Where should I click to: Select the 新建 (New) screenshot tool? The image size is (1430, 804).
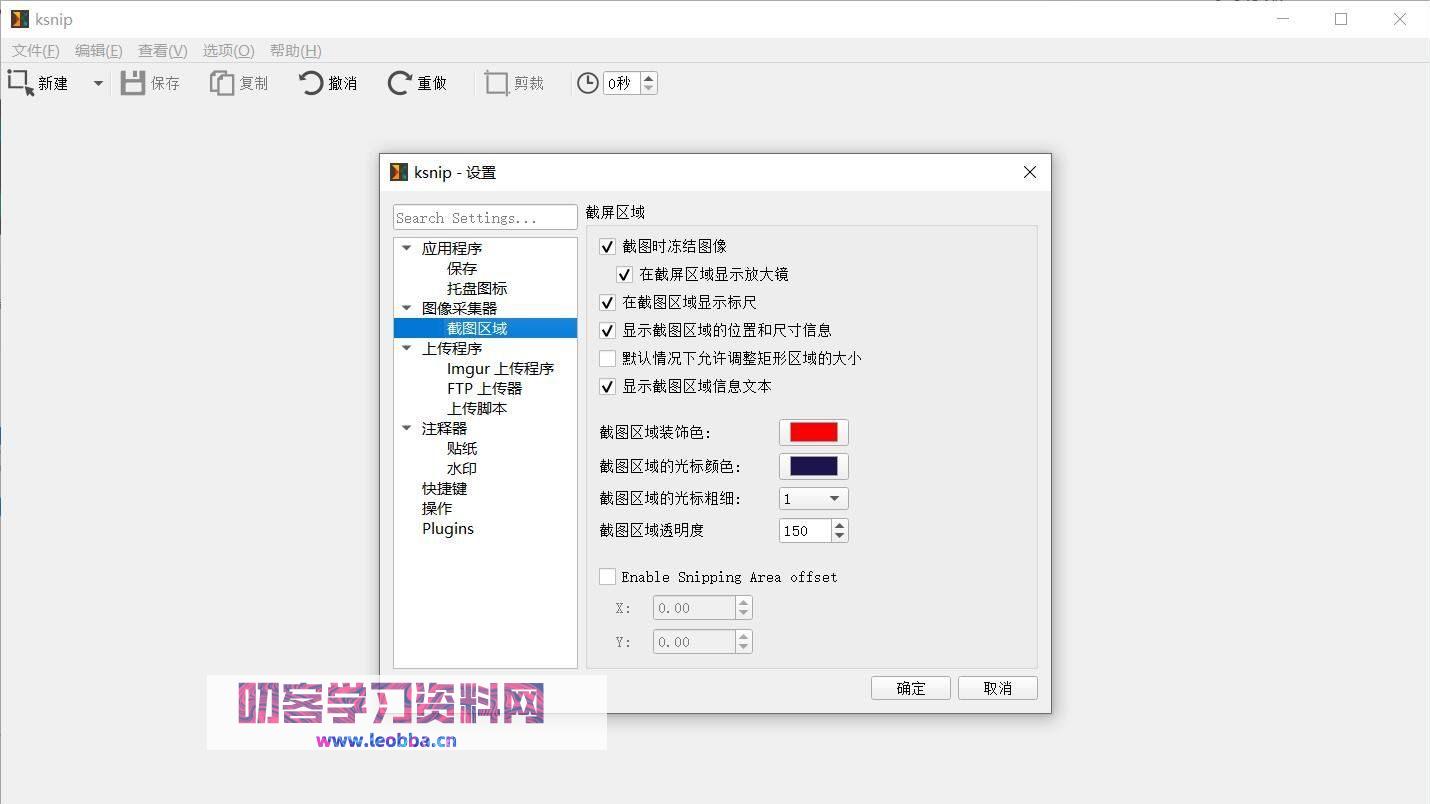41,83
